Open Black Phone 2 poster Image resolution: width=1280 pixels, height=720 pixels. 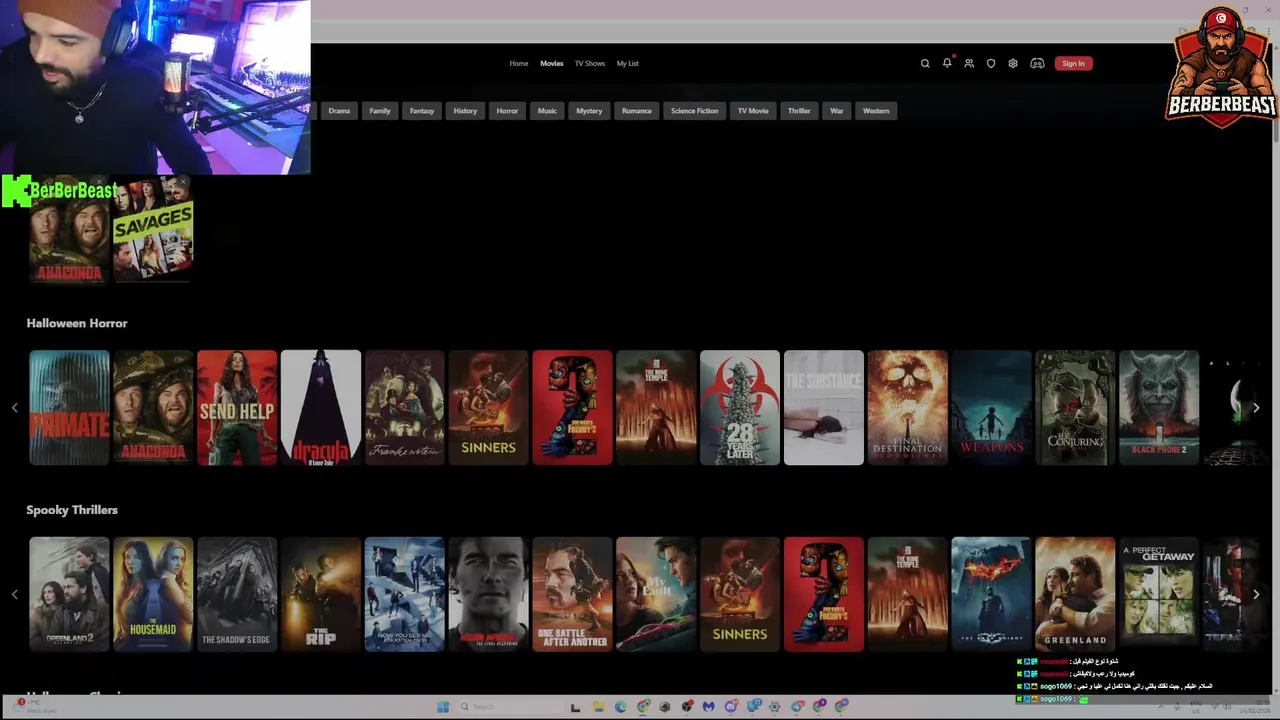click(x=1159, y=407)
